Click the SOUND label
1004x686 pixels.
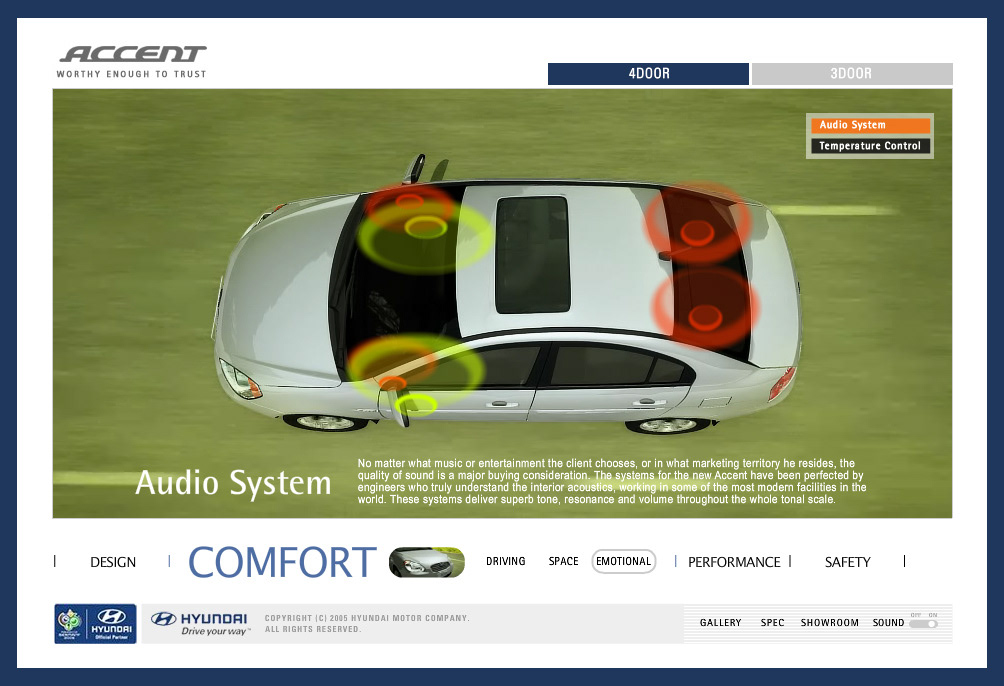pyautogui.click(x=888, y=623)
